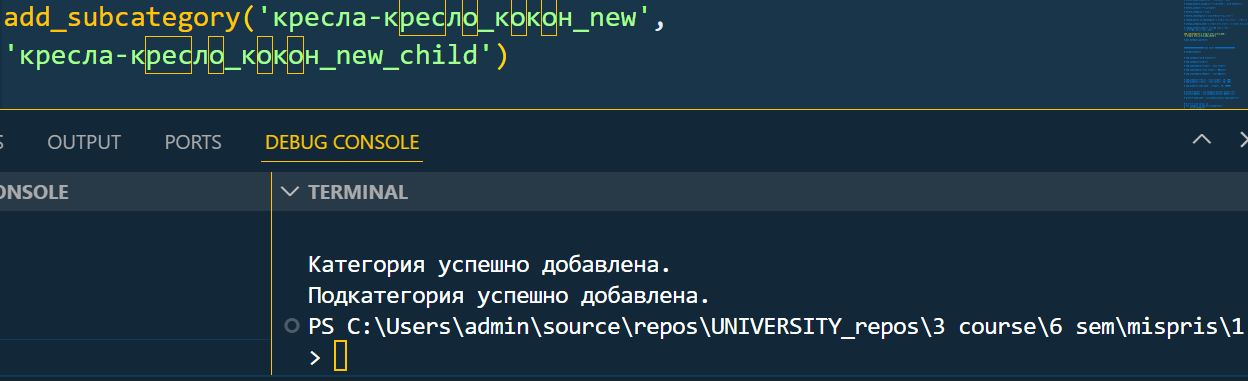Viewport: 1248px width, 381px height.
Task: Maximize the panel with the up chevron
Action: click(x=1202, y=141)
